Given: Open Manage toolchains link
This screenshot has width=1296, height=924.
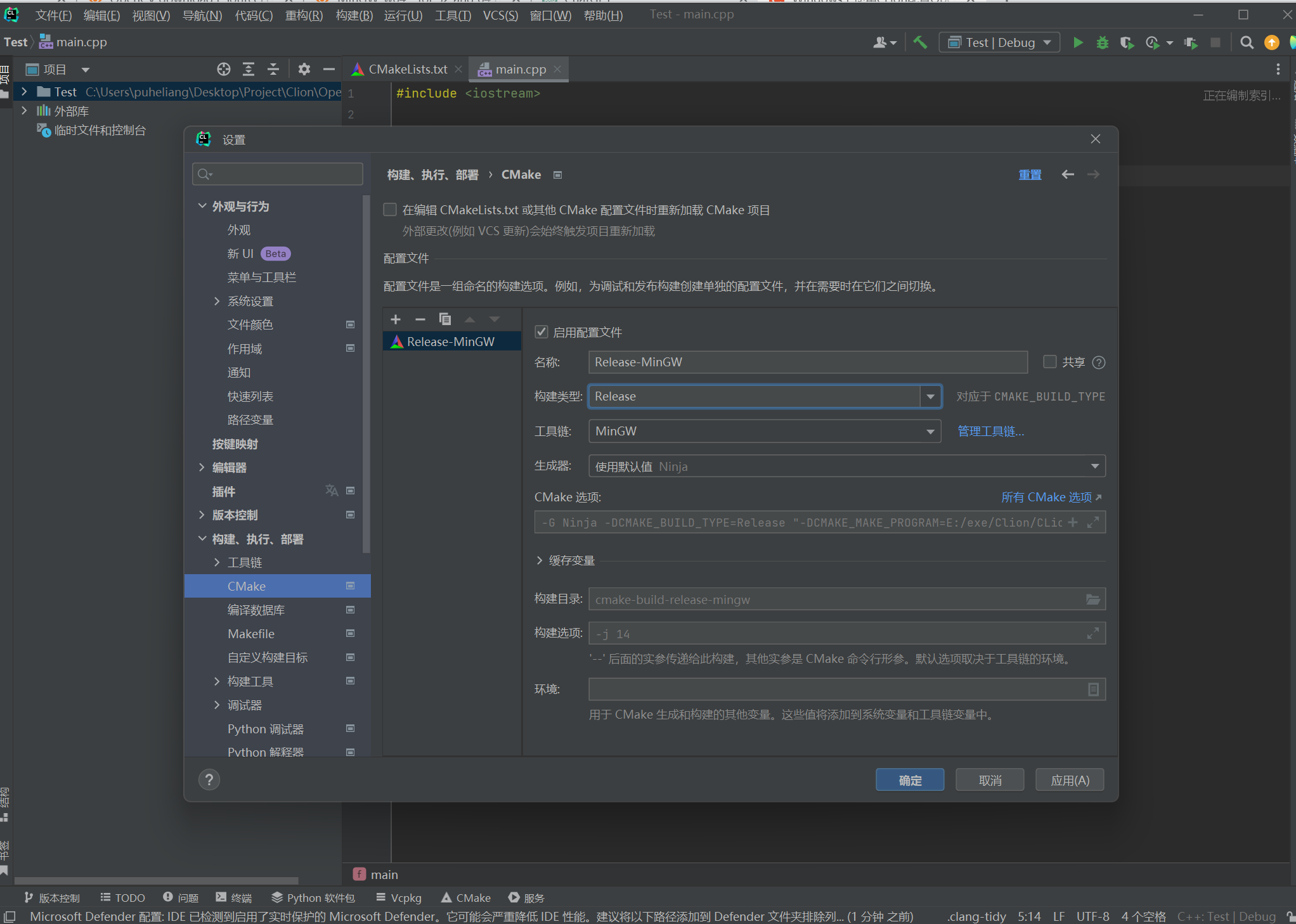Looking at the screenshot, I should coord(990,432).
